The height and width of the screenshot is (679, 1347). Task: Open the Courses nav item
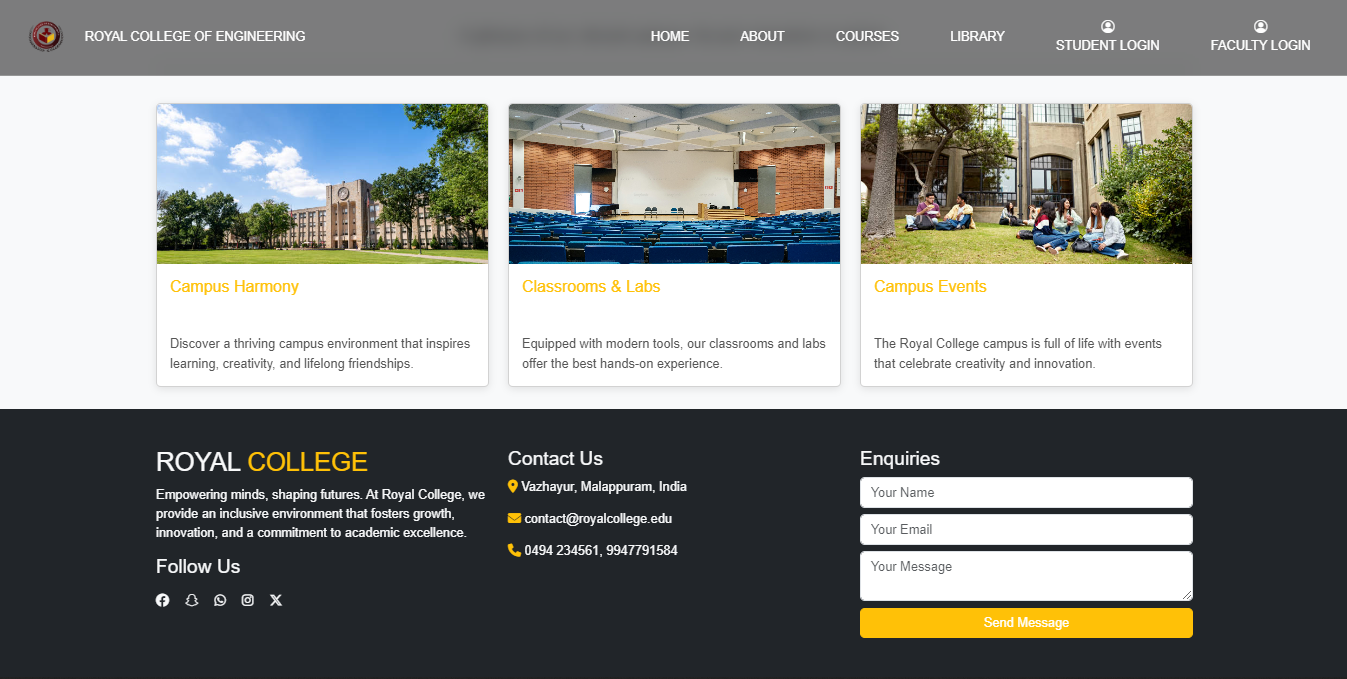click(x=867, y=36)
